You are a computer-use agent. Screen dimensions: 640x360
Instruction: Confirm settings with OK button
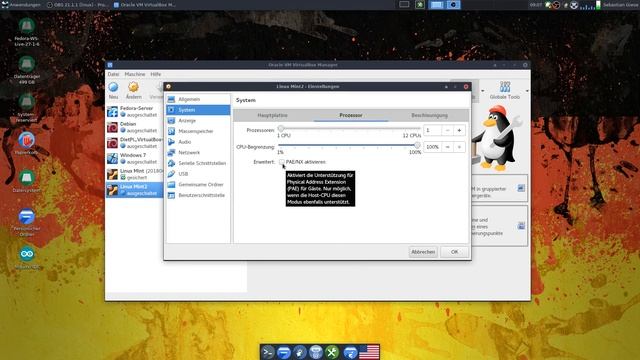point(454,252)
